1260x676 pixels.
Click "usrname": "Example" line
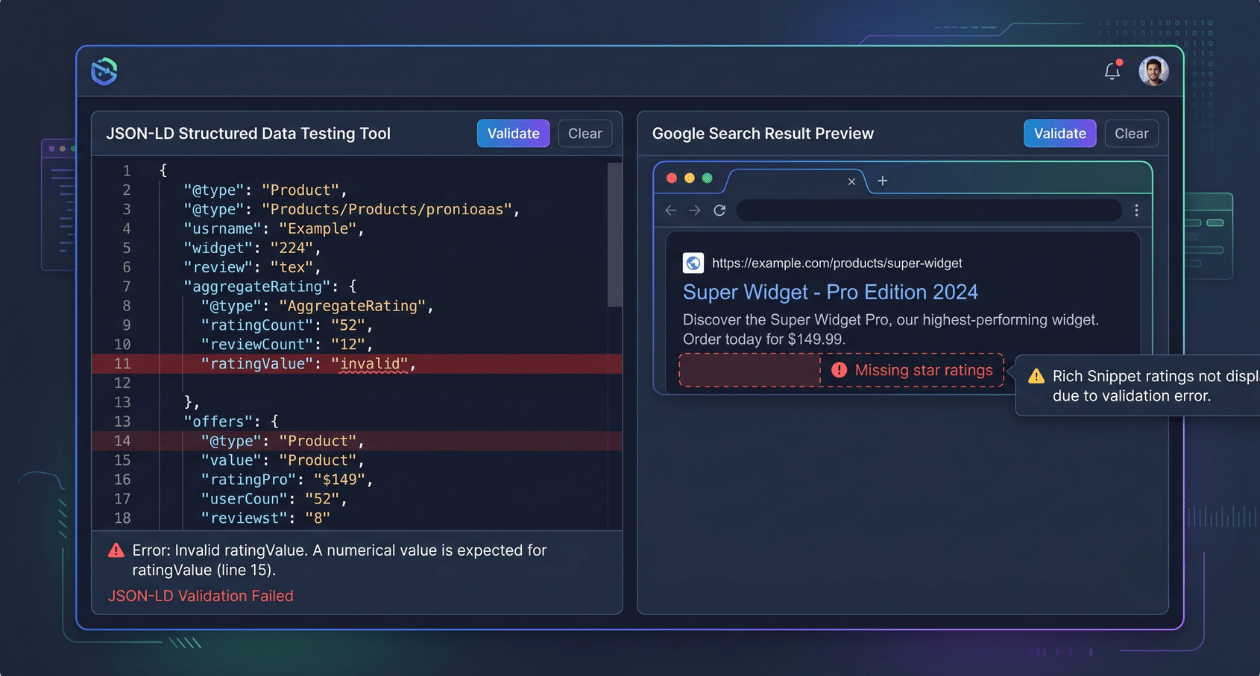click(273, 229)
